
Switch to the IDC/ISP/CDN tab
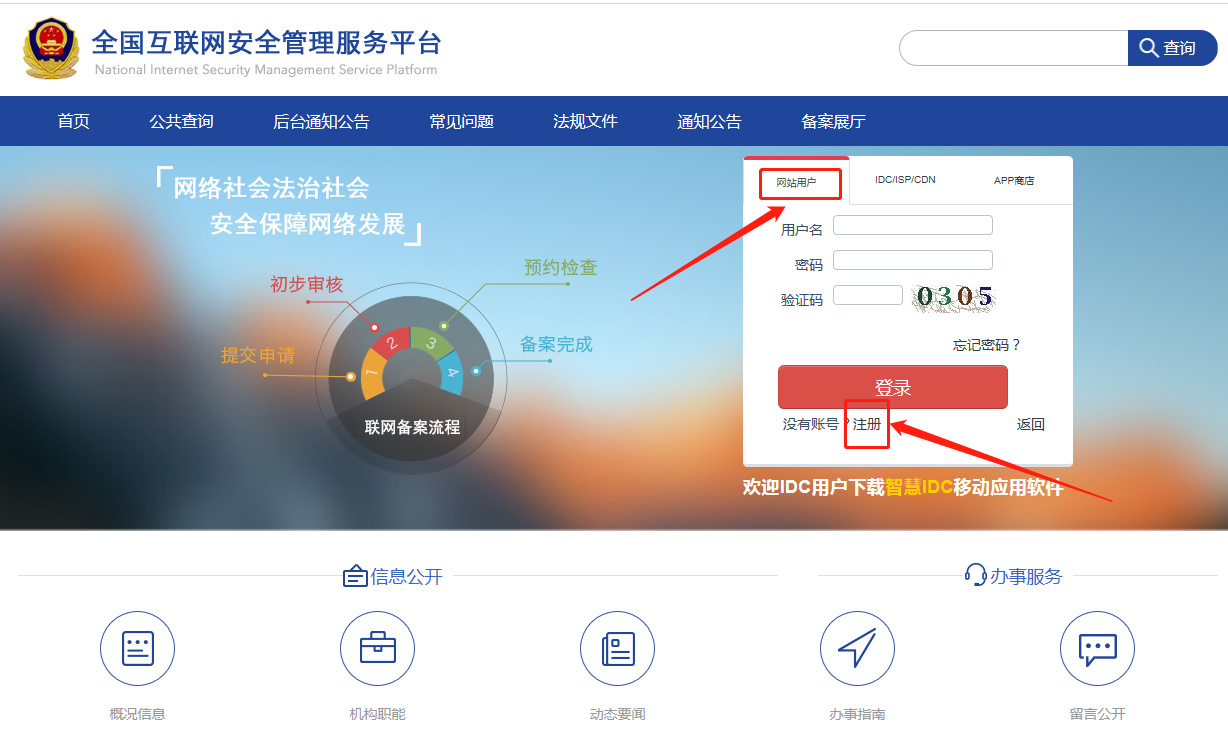pos(905,180)
